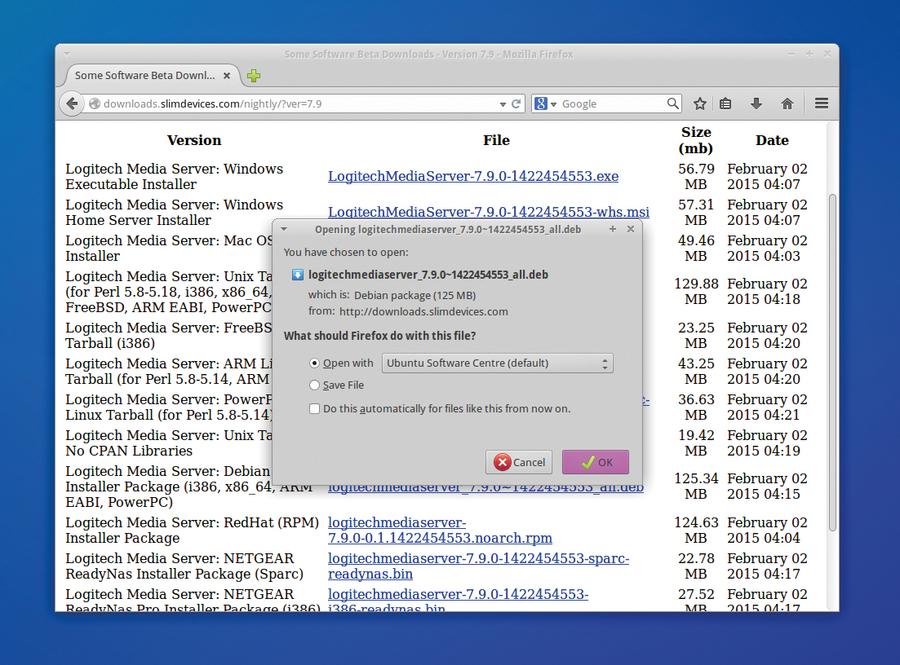The width and height of the screenshot is (900, 665).
Task: Cancel the file opening dialog
Action: [x=519, y=462]
